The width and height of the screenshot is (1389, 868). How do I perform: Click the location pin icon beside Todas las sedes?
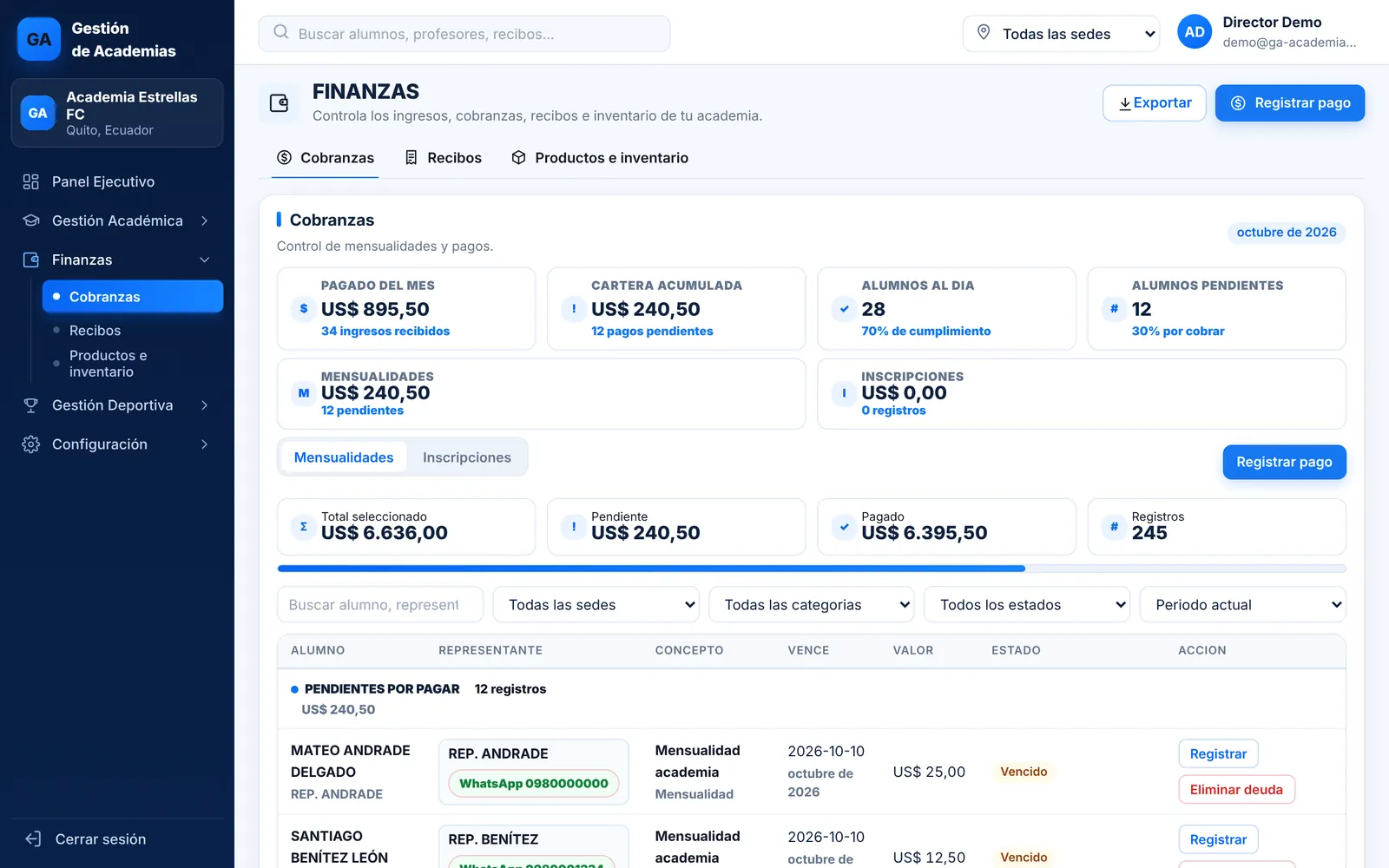pos(984,32)
